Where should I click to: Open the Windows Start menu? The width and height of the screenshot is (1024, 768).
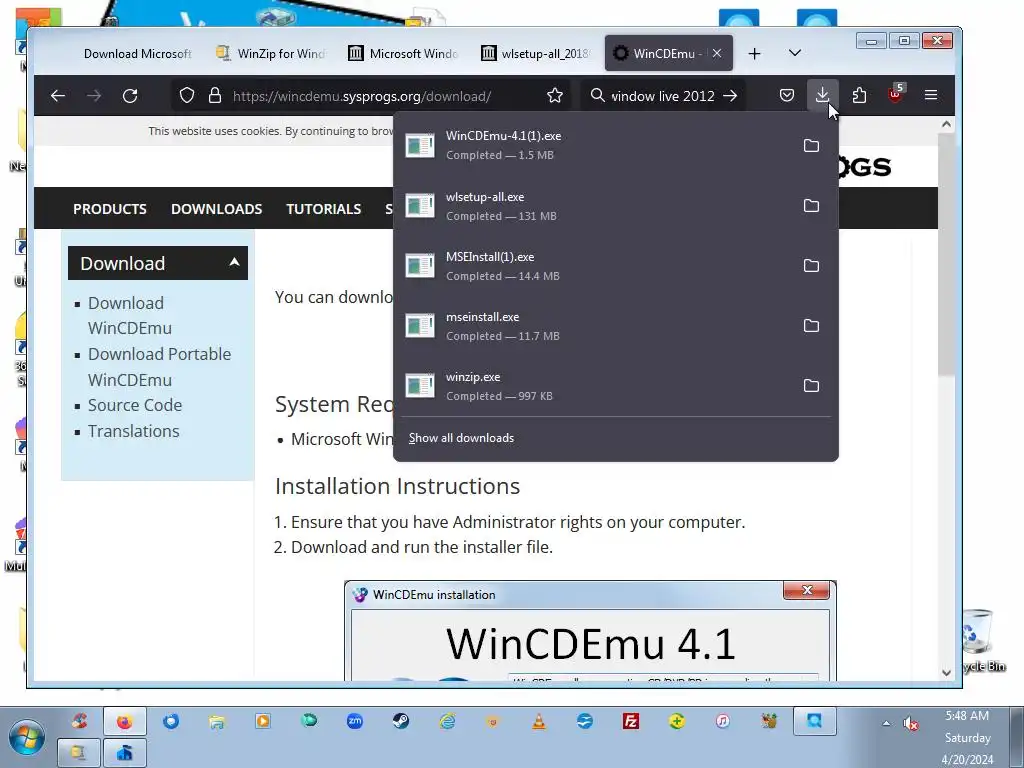(x=27, y=738)
